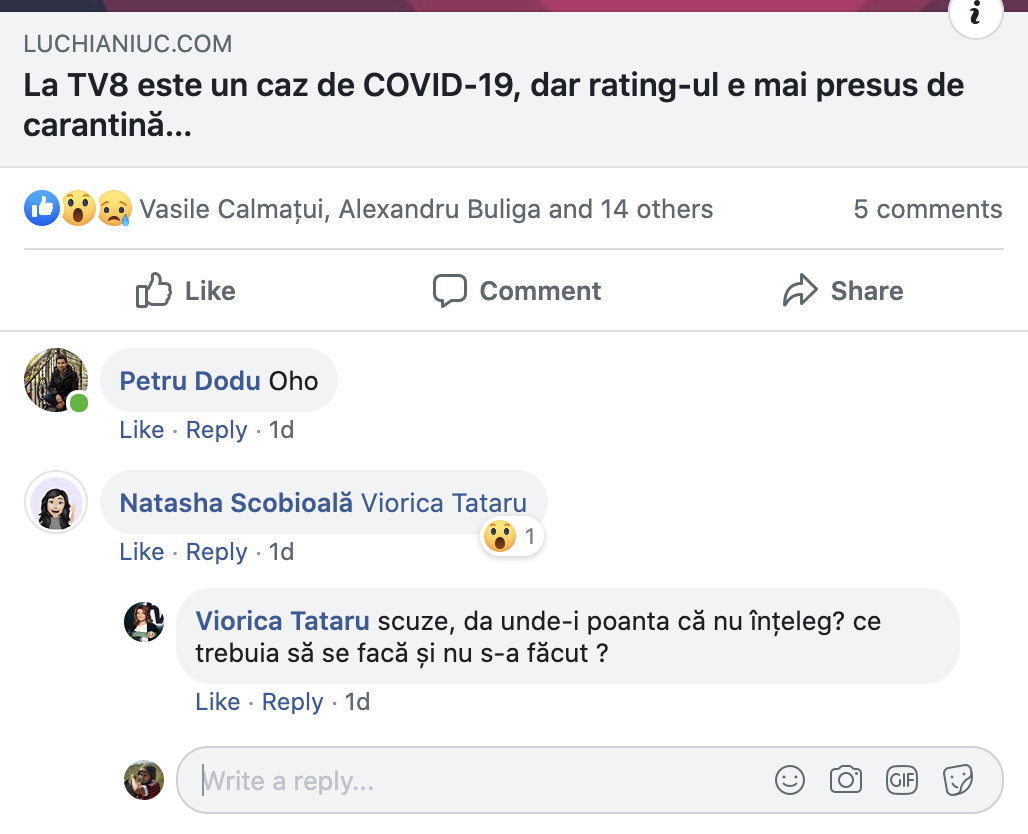
Task: Open the GIF picker in reply box
Action: pos(902,780)
